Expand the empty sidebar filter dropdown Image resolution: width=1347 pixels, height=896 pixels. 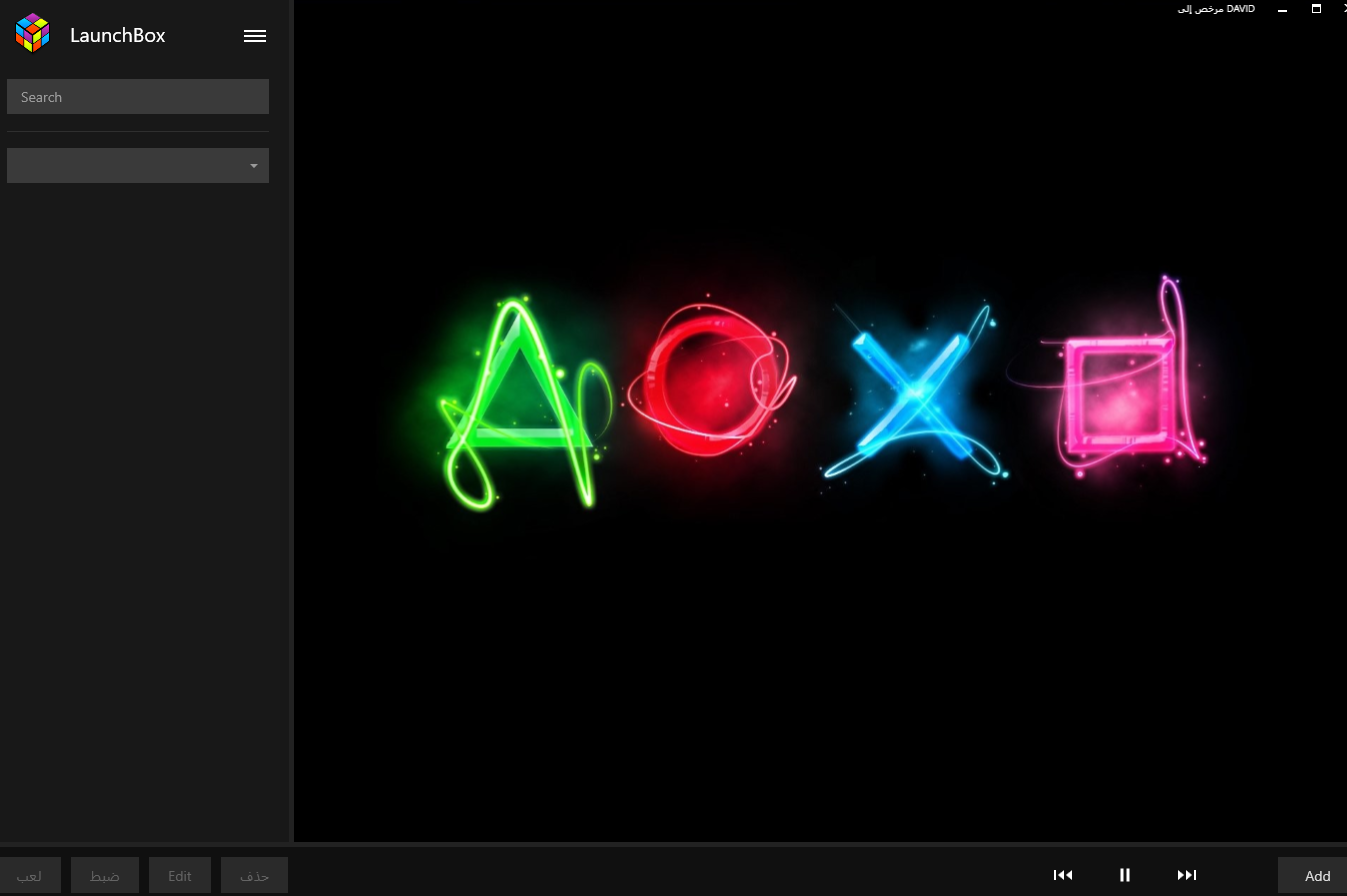[x=138, y=166]
